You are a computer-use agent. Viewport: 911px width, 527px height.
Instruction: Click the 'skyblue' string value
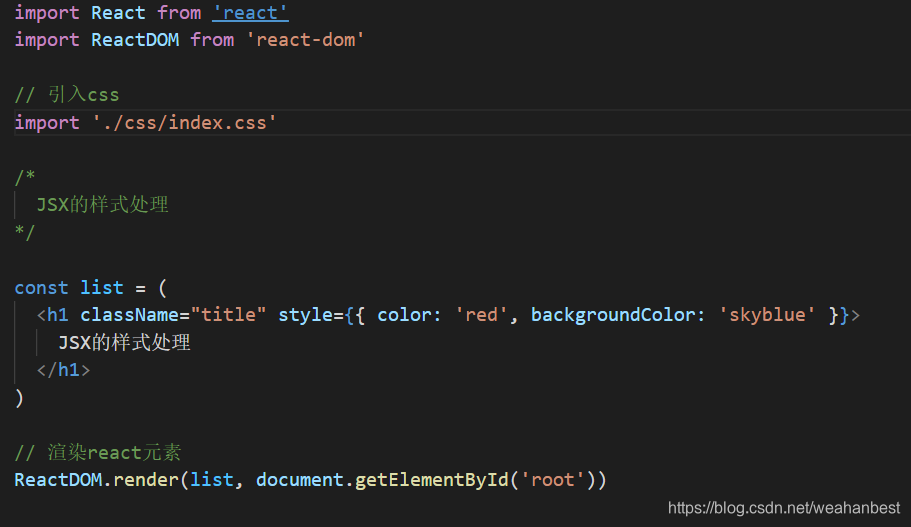(x=767, y=315)
